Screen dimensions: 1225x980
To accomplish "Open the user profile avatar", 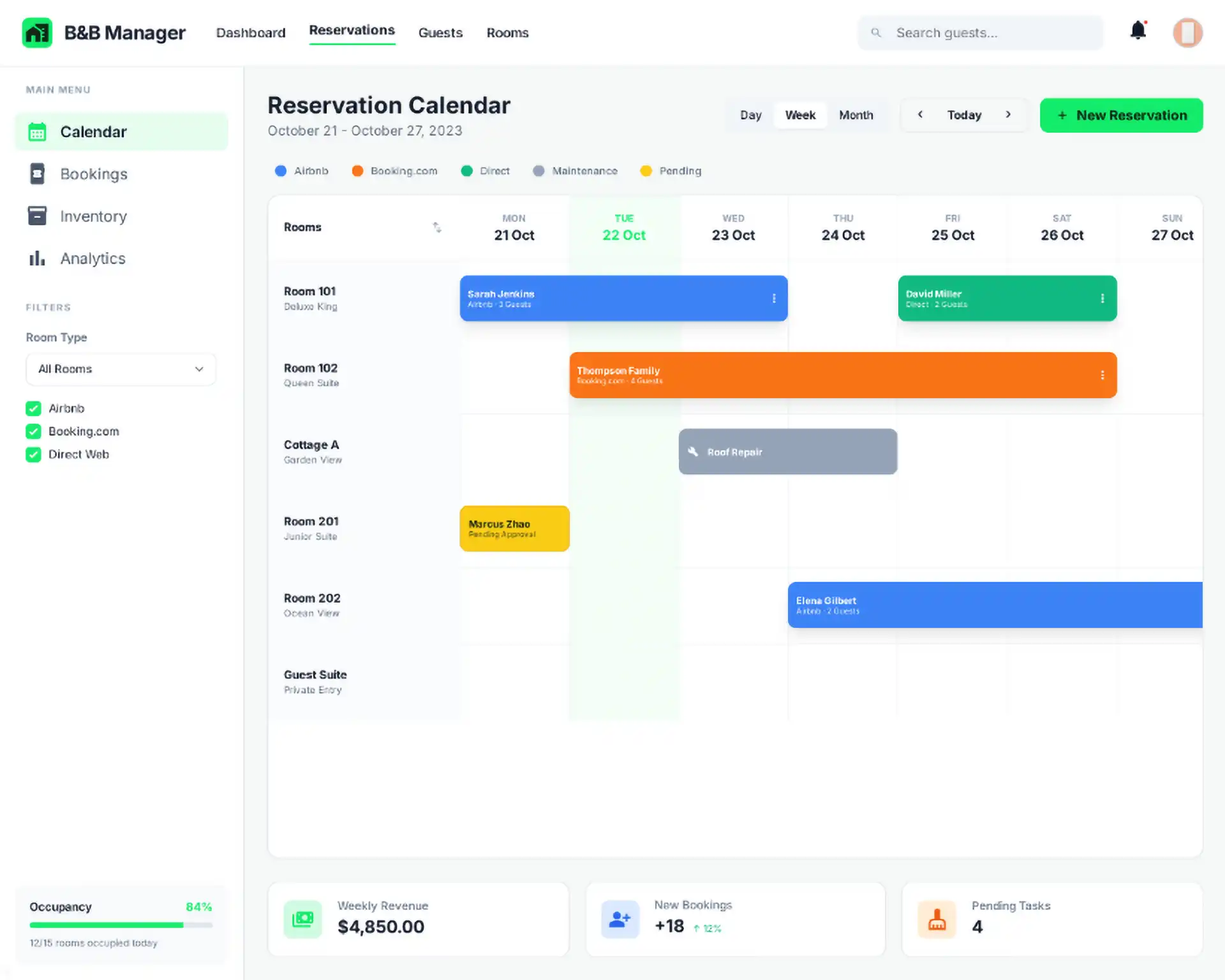I will (x=1187, y=33).
